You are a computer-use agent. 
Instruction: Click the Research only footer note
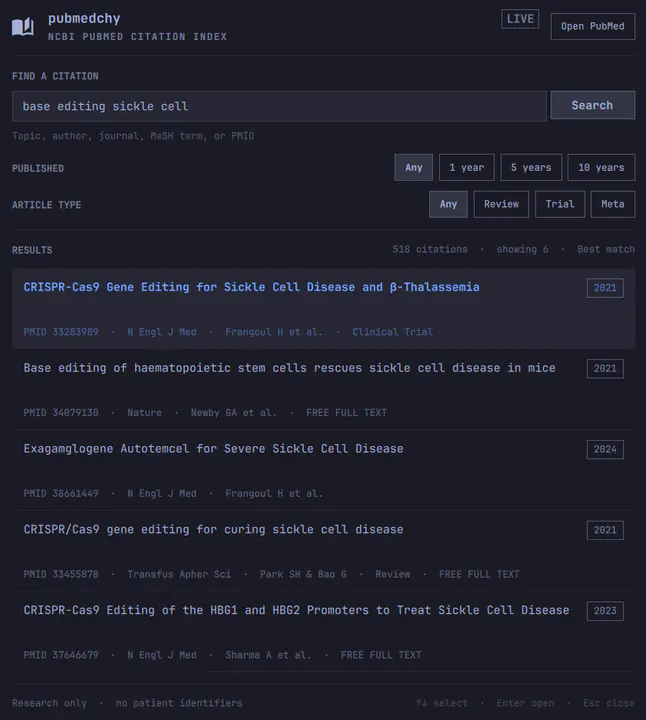tap(49, 703)
